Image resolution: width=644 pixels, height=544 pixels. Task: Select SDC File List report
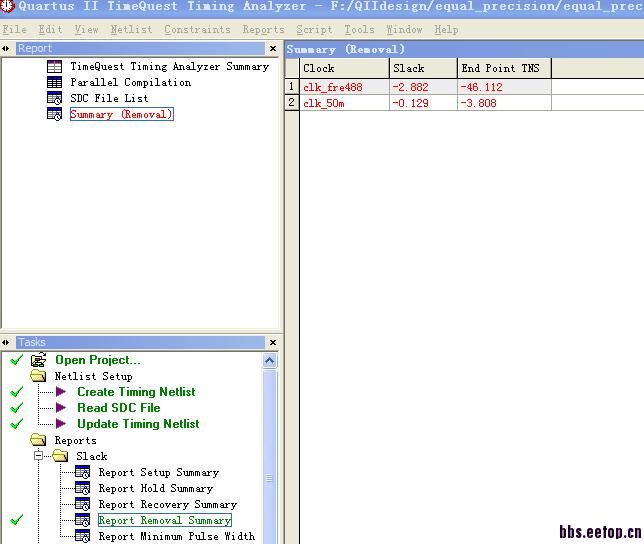click(109, 99)
